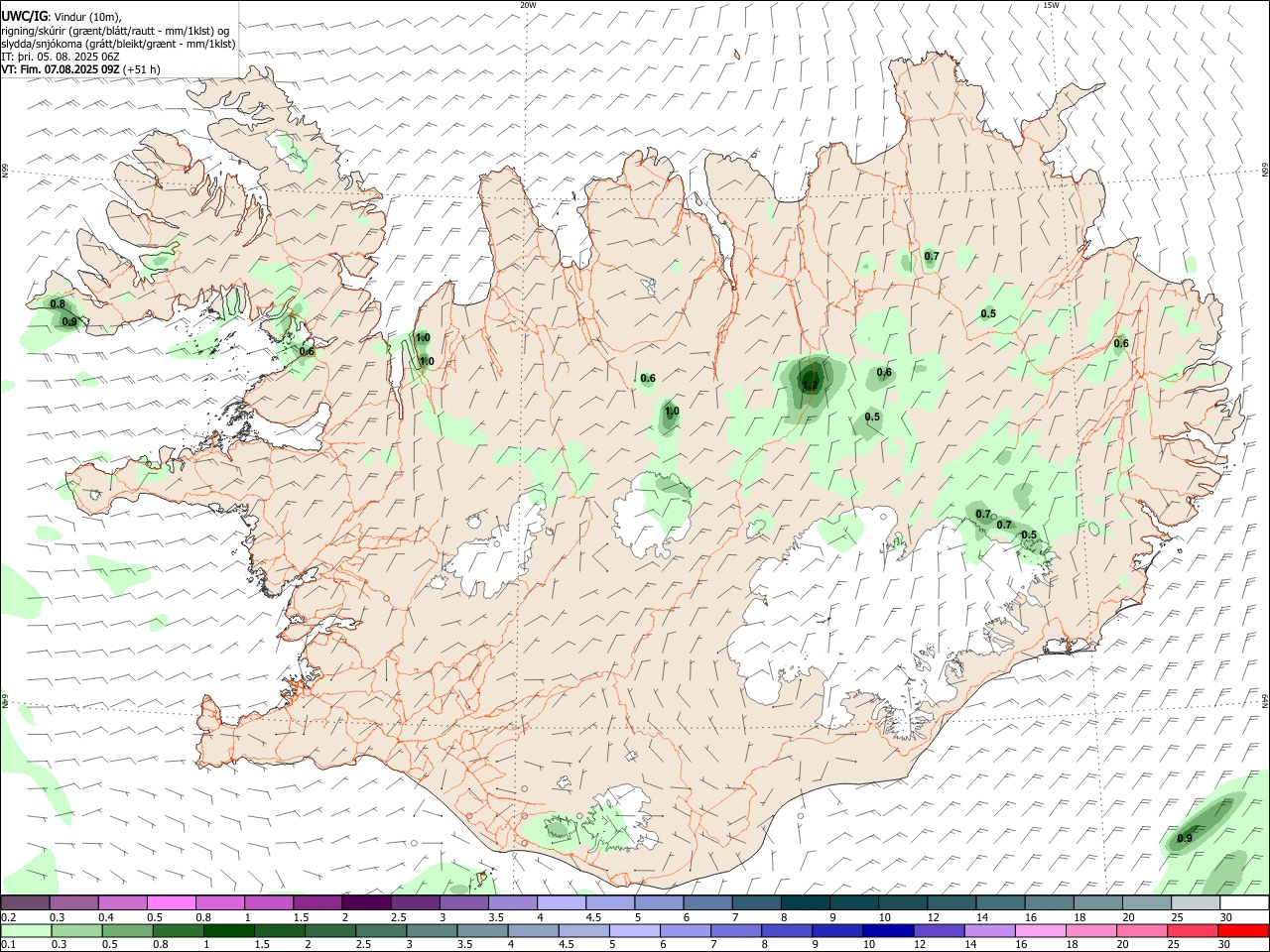Click the lightest green swatch between 0.1 and 0.3
This screenshot has width=1270, height=952.
(27, 931)
